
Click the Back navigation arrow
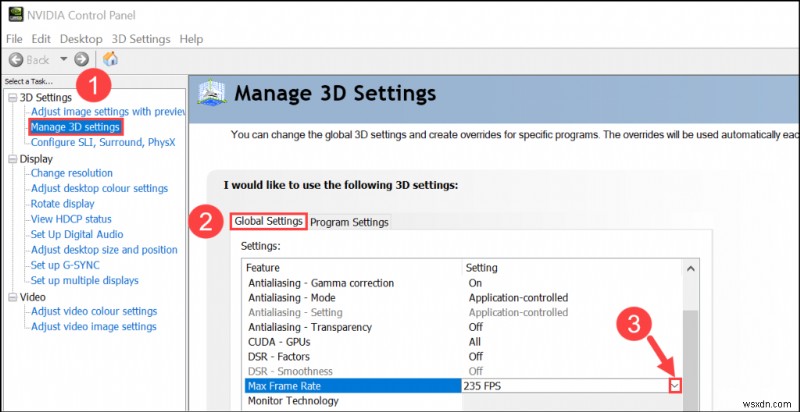16,59
